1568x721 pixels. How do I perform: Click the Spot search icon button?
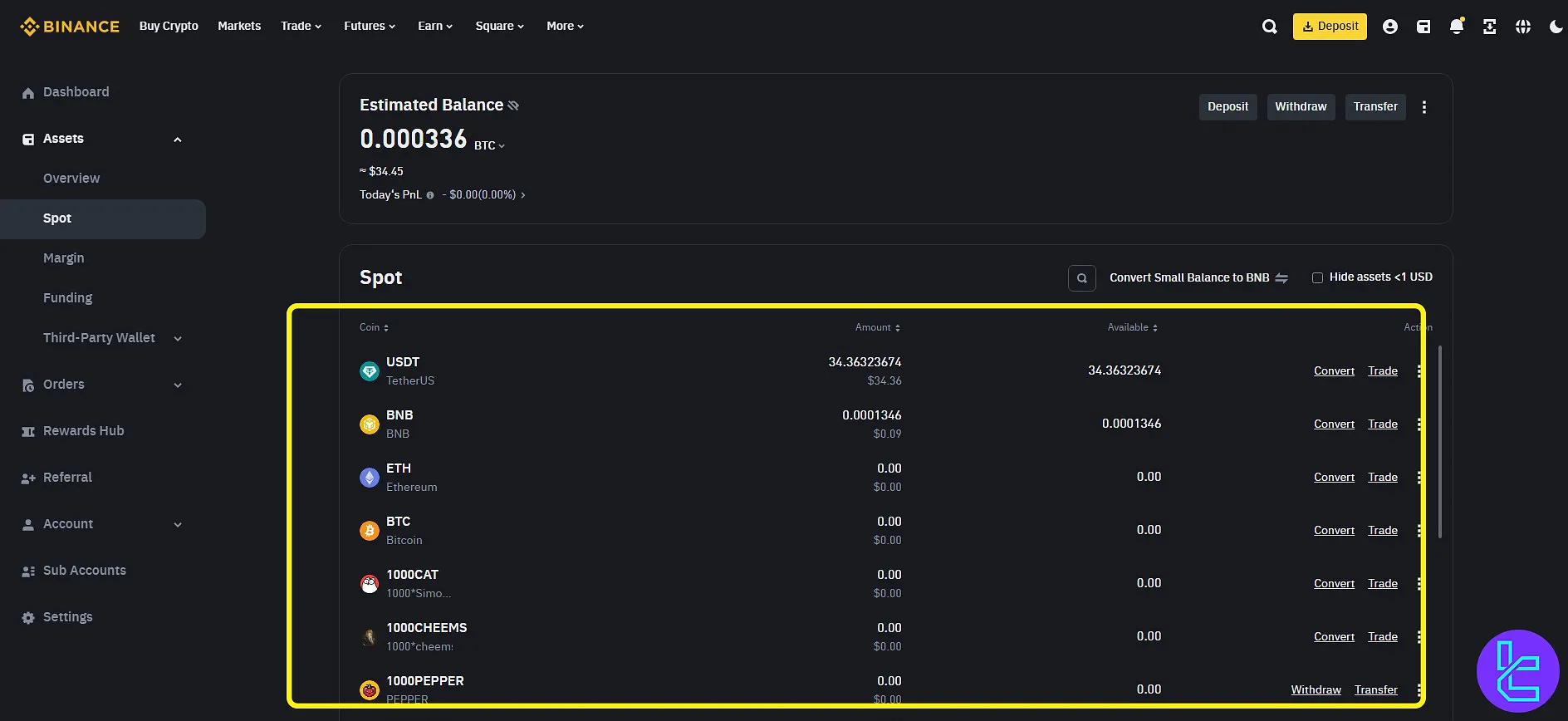point(1082,278)
